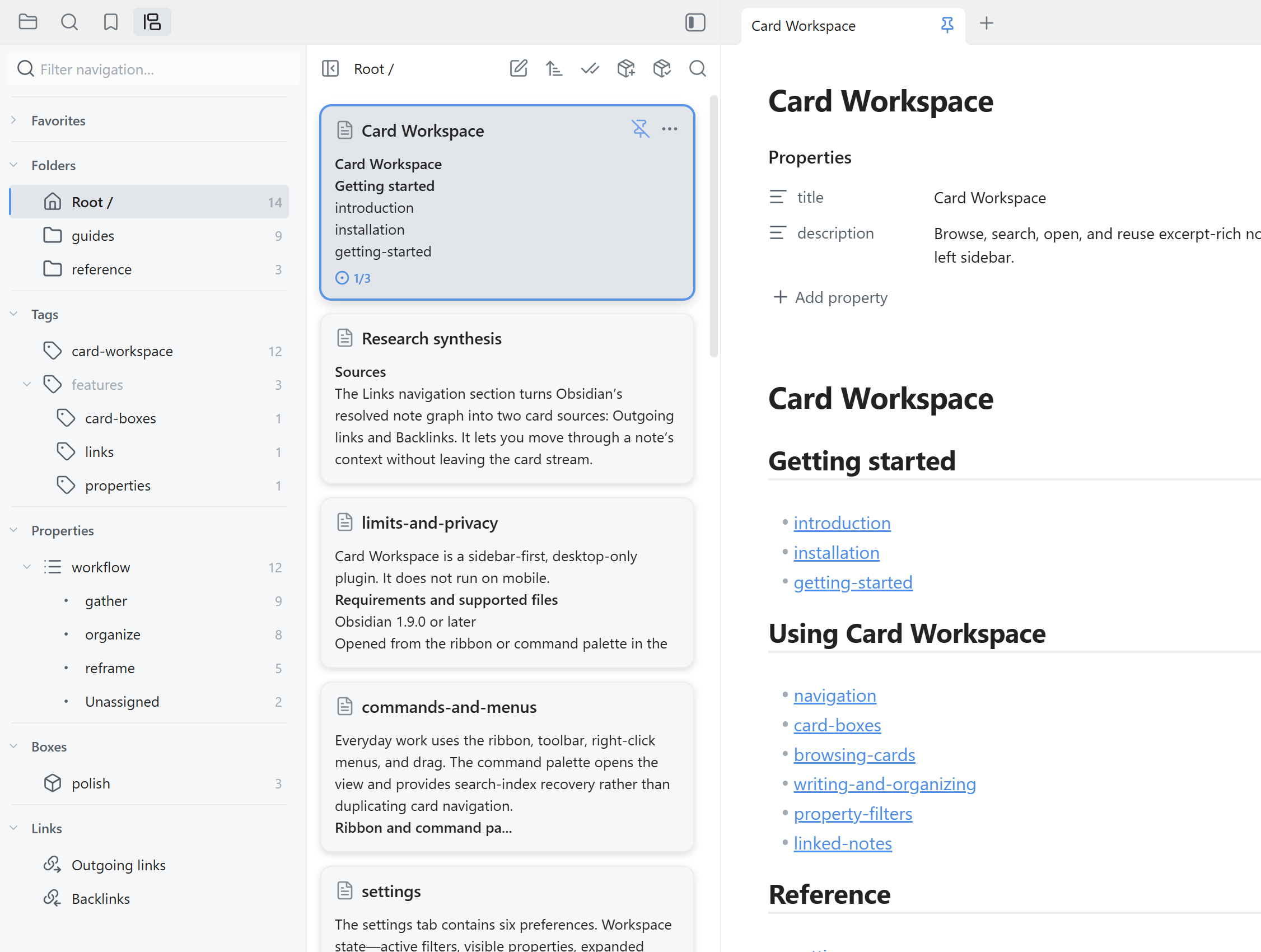The width and height of the screenshot is (1261, 952).
Task: Open the Card Workspace card more options menu
Action: [670, 129]
